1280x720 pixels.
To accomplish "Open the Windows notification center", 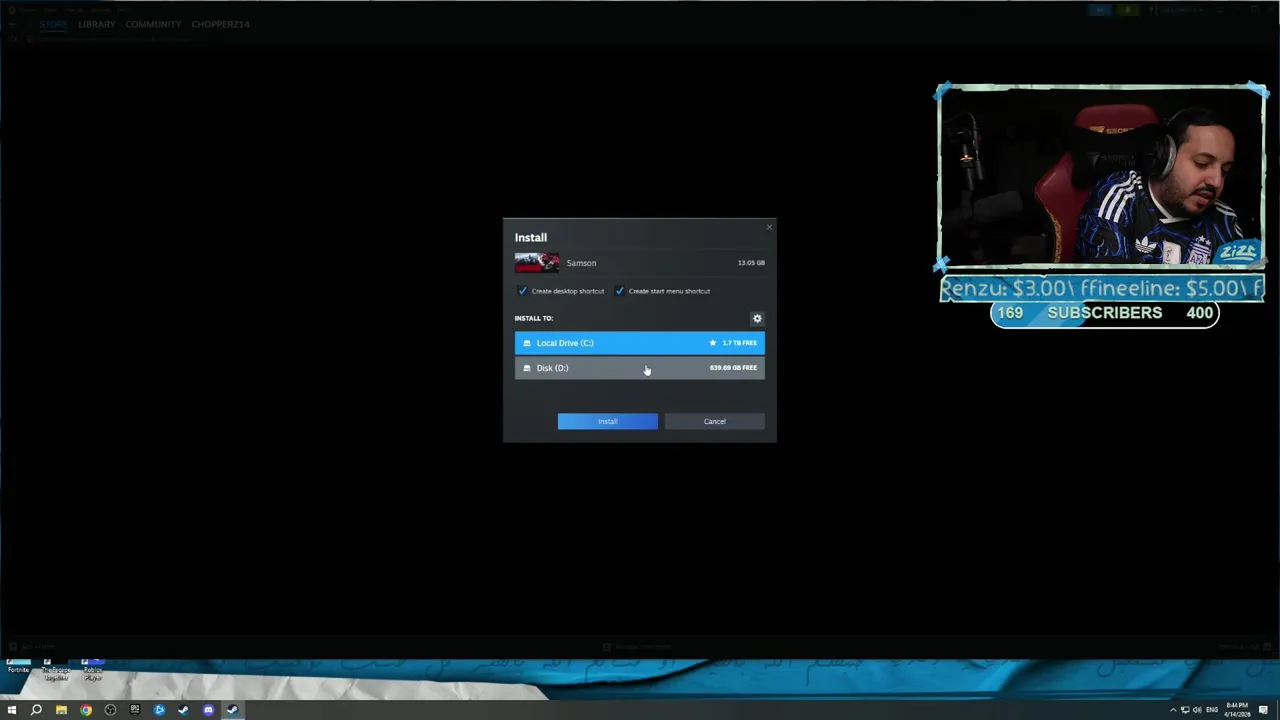I will [x=1264, y=710].
